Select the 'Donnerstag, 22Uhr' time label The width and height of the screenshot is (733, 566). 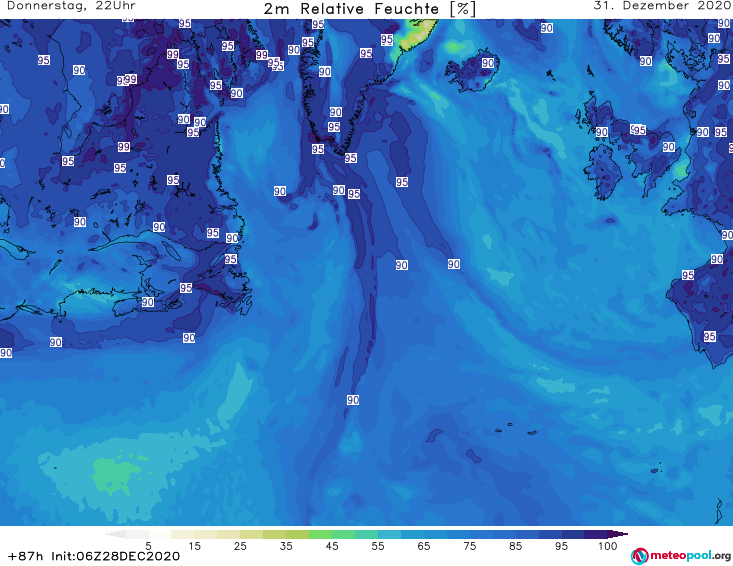point(71,6)
